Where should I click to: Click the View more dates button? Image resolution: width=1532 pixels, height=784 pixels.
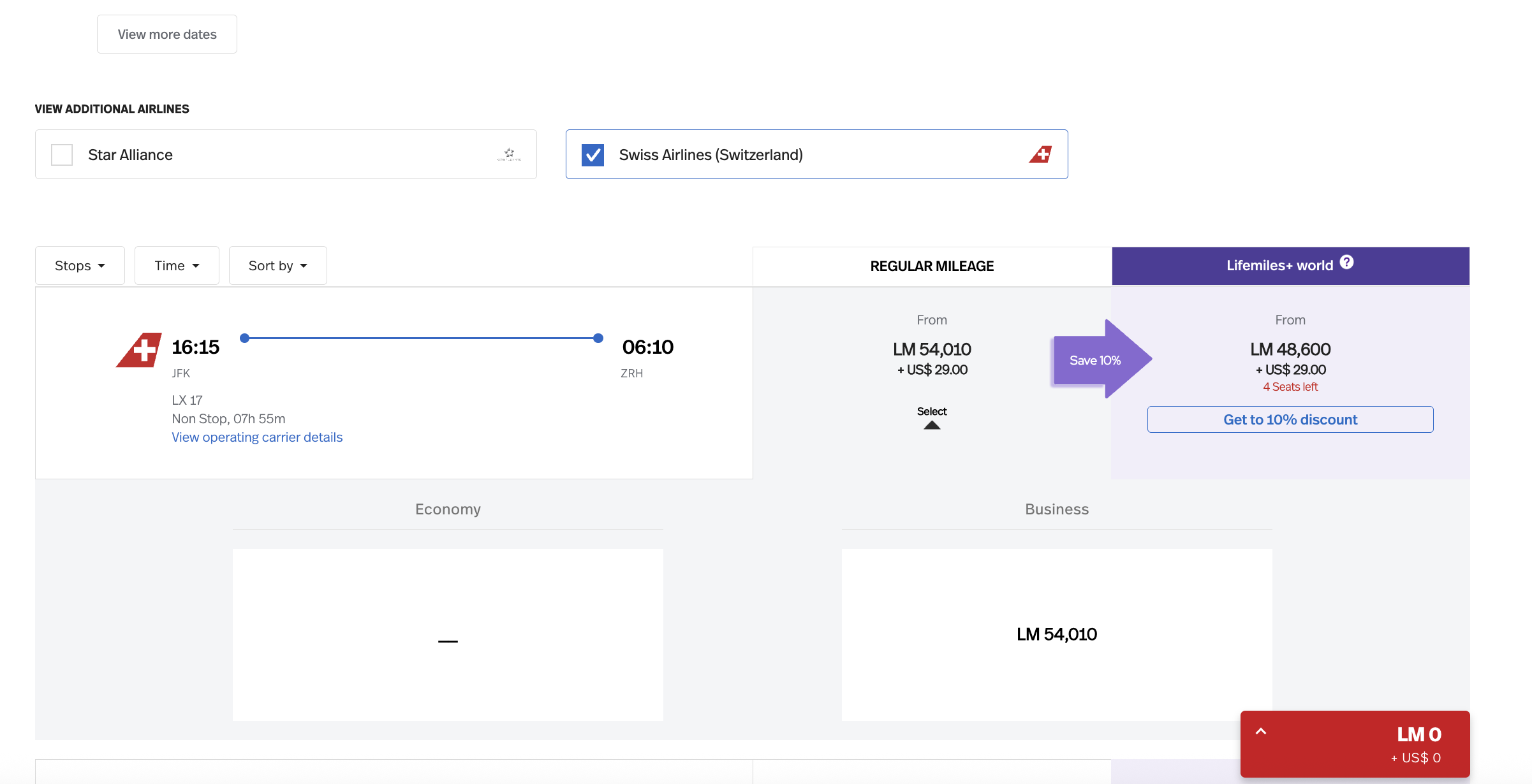tap(167, 34)
